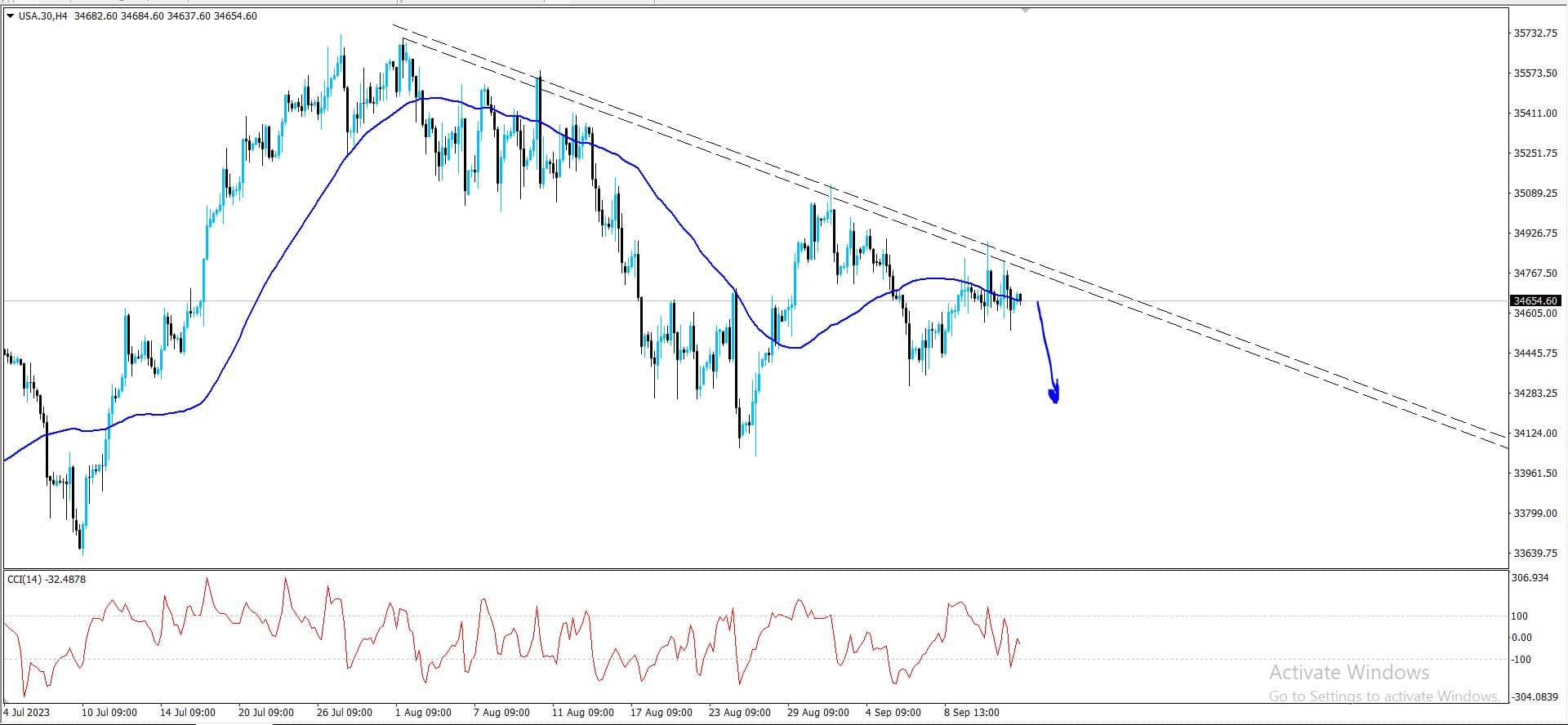Click price level 34926.75 on the axis
Viewport: 1568px width, 725px height.
[1535, 234]
